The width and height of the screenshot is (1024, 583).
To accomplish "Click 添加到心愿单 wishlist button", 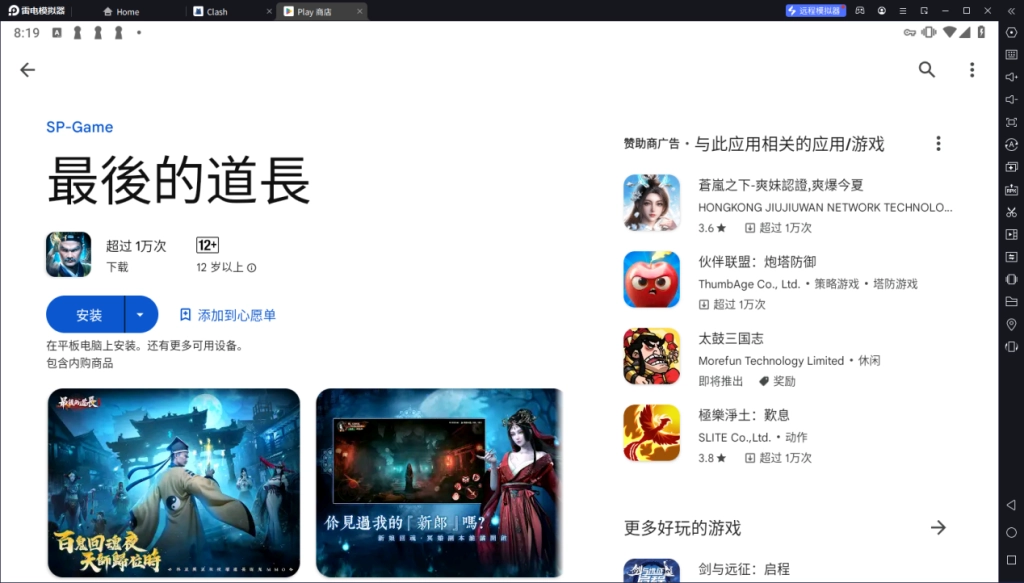I will point(227,315).
